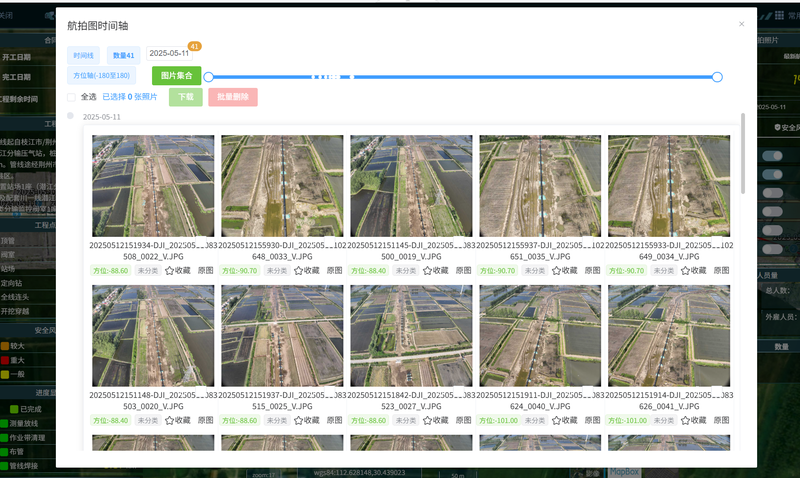Toggle fourth switch in background right panel
The image size is (800, 478).
(x=772, y=211)
